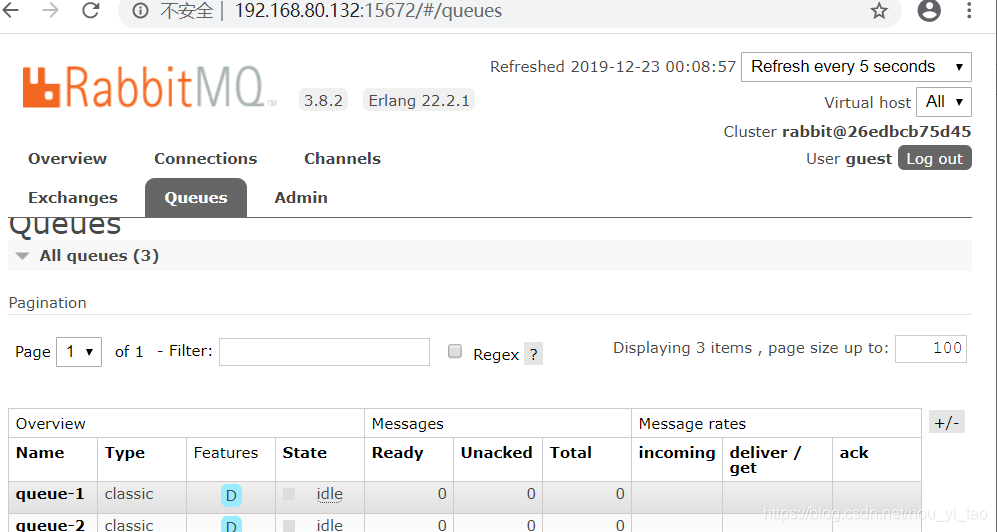Sort by the Total column header
997x532 pixels.
click(570, 453)
